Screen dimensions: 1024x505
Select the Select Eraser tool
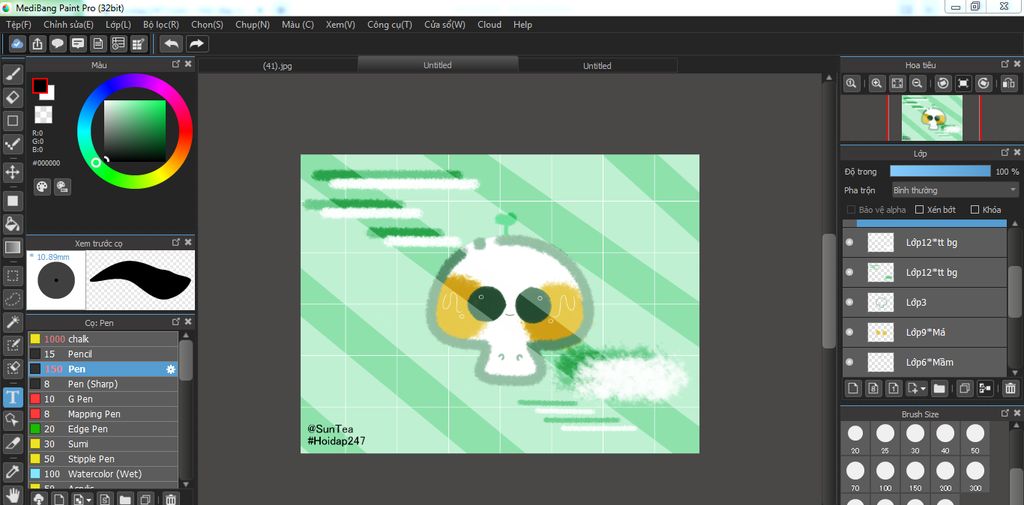12,368
